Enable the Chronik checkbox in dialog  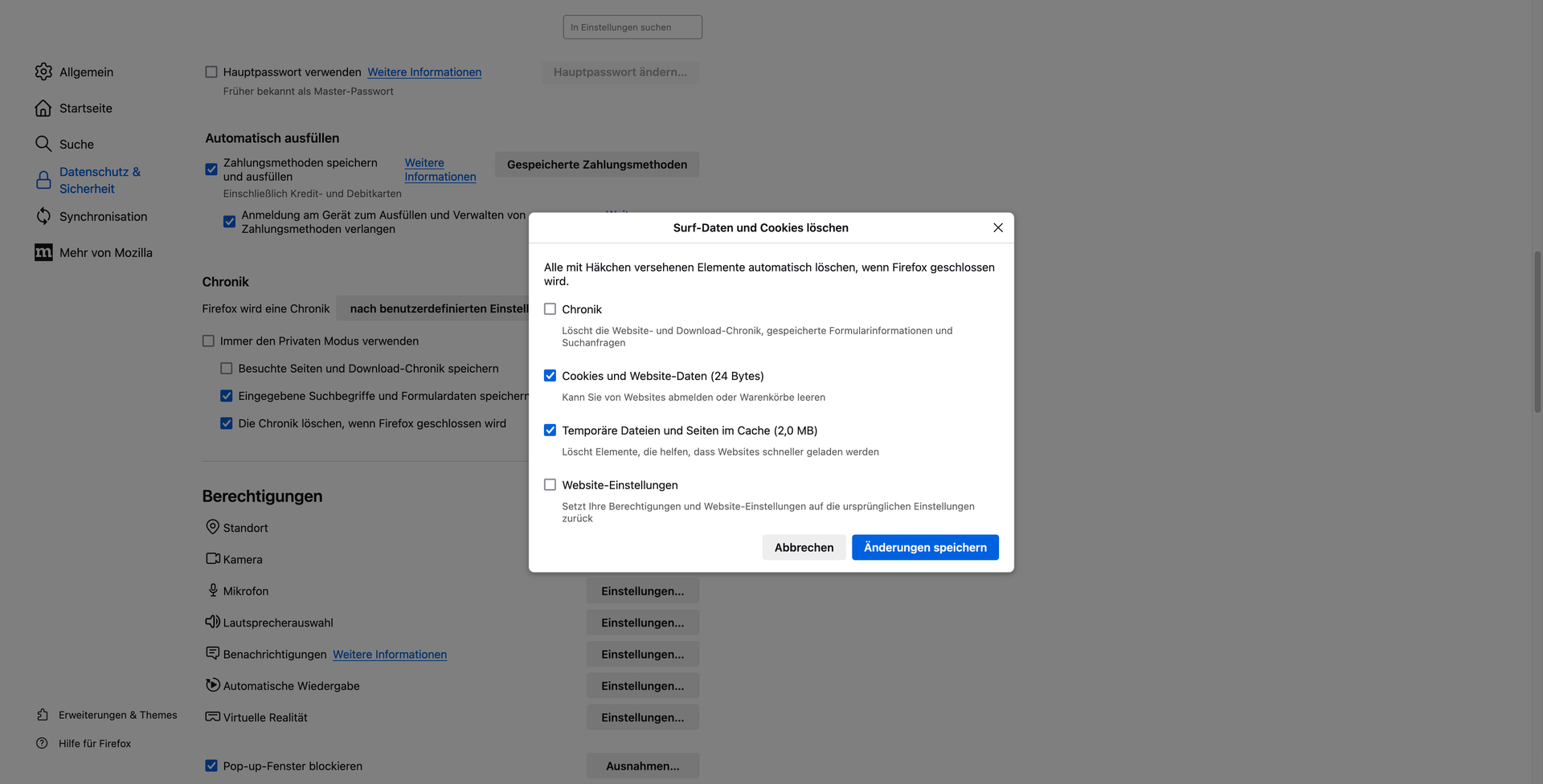550,309
